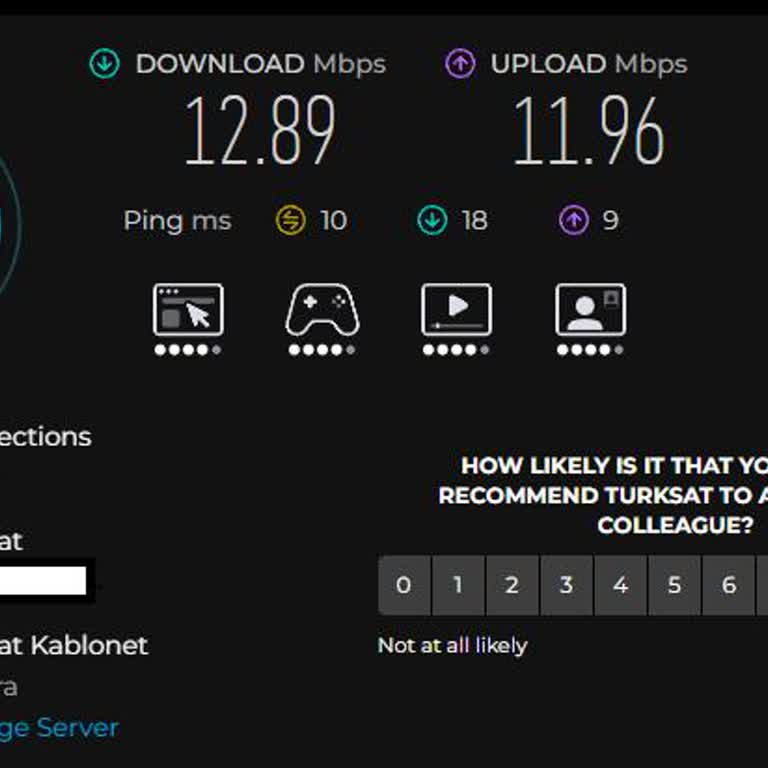Click the Change Server link

tap(59, 728)
